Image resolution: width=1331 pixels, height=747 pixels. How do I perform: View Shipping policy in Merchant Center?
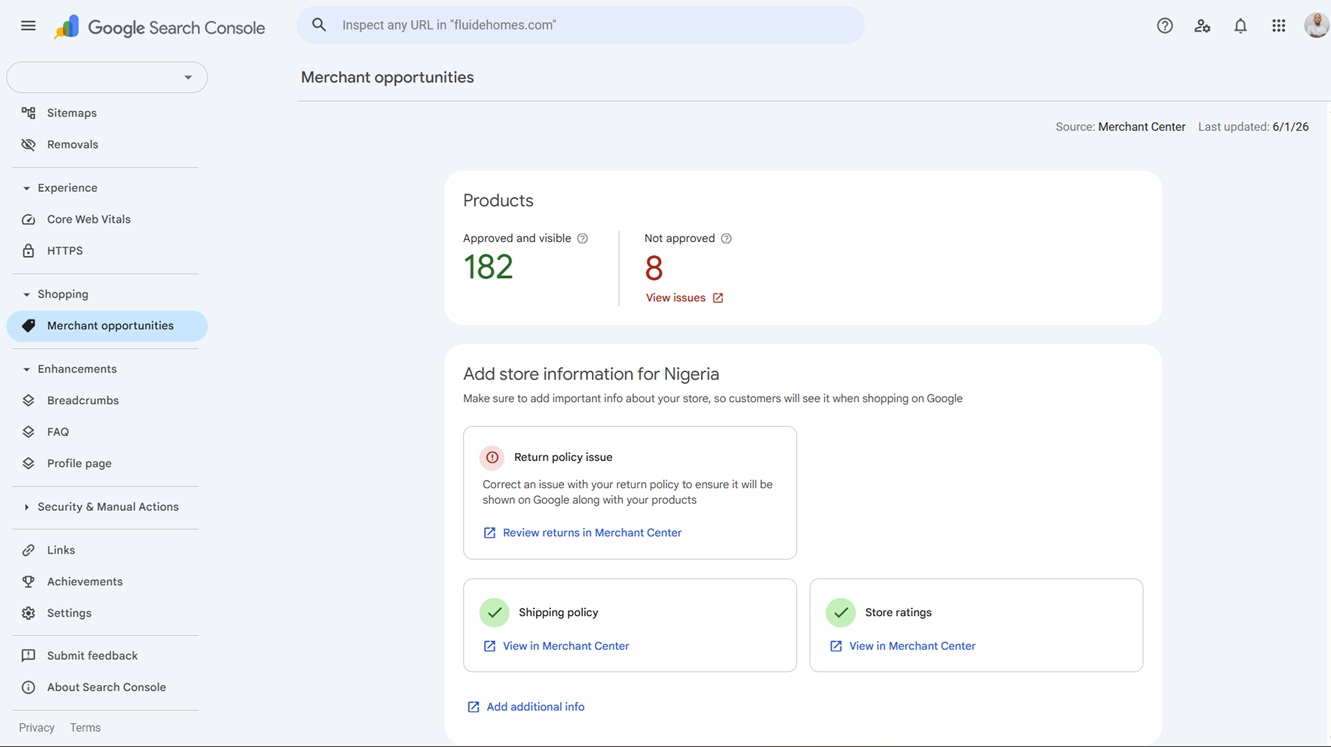pyautogui.click(x=566, y=646)
